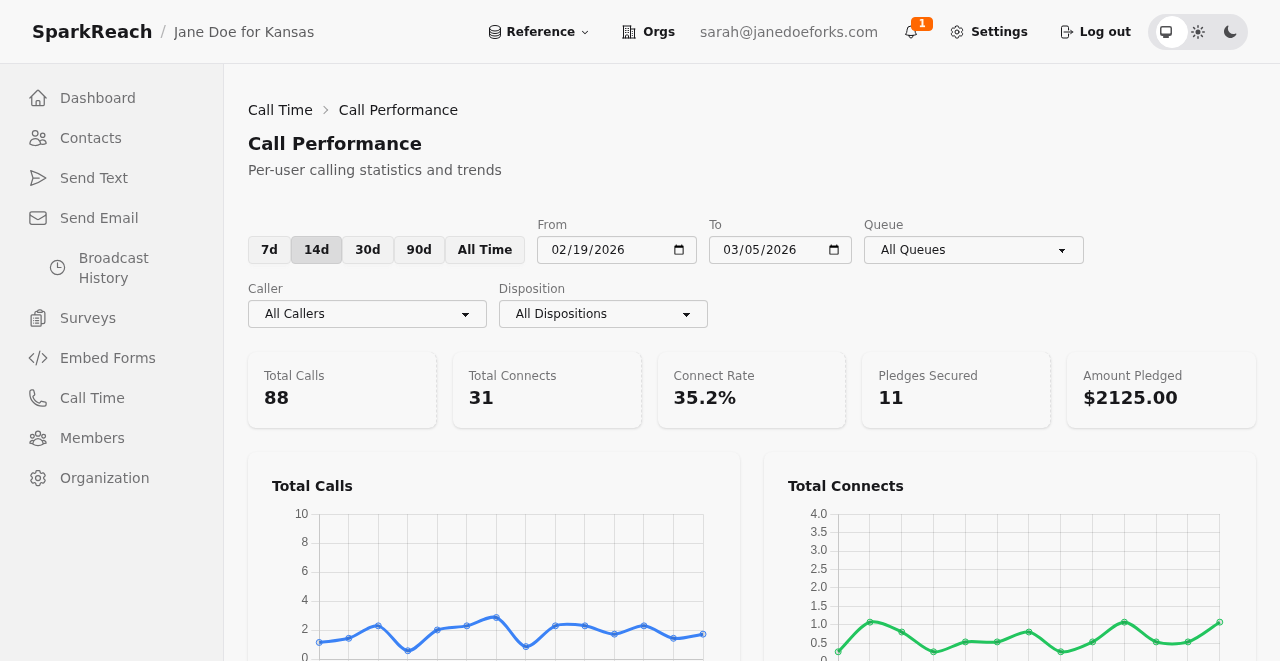Open the All Dispositions dropdown

(x=603, y=314)
